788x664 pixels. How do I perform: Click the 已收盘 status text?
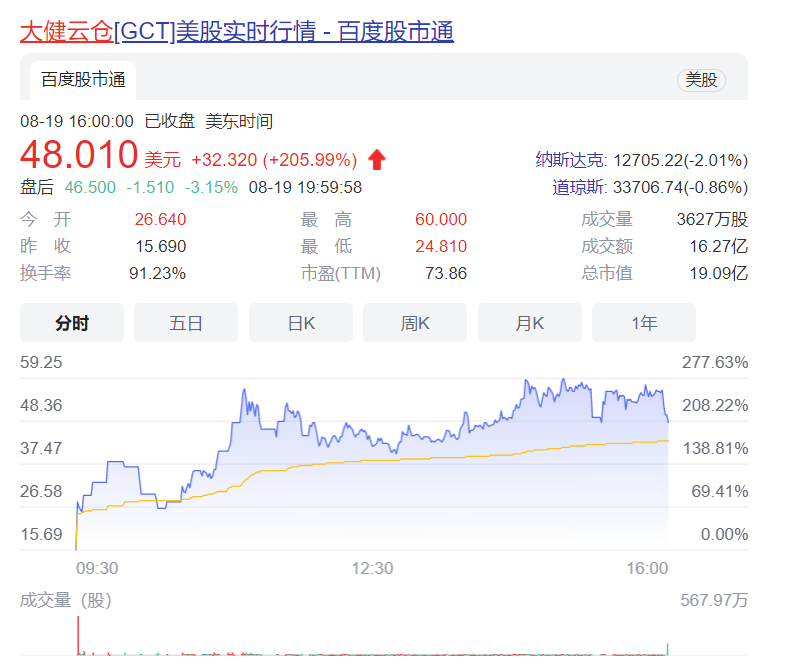[x=170, y=122]
